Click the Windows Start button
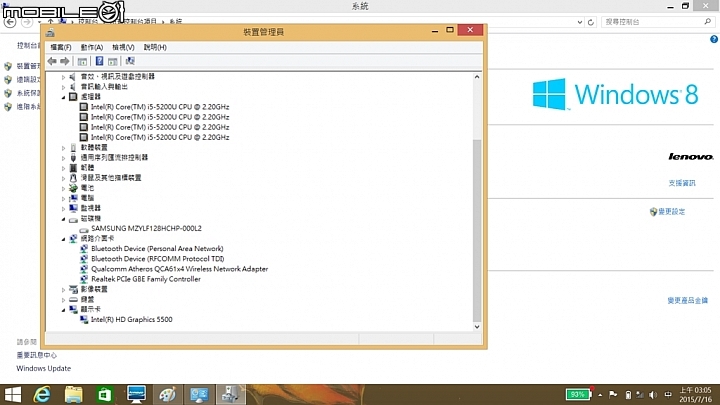This screenshot has width=720, height=405. (12, 394)
